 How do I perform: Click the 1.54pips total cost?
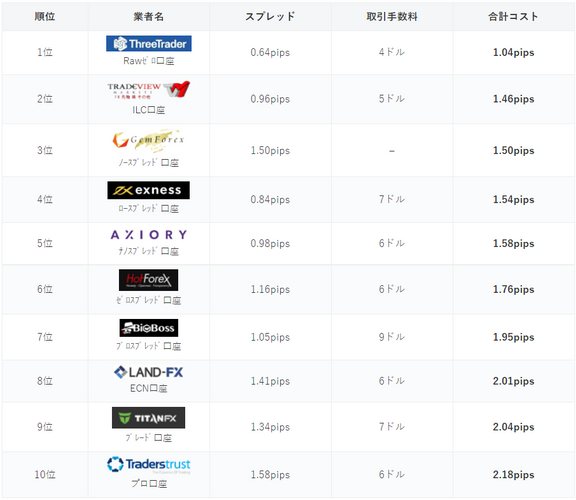[514, 200]
